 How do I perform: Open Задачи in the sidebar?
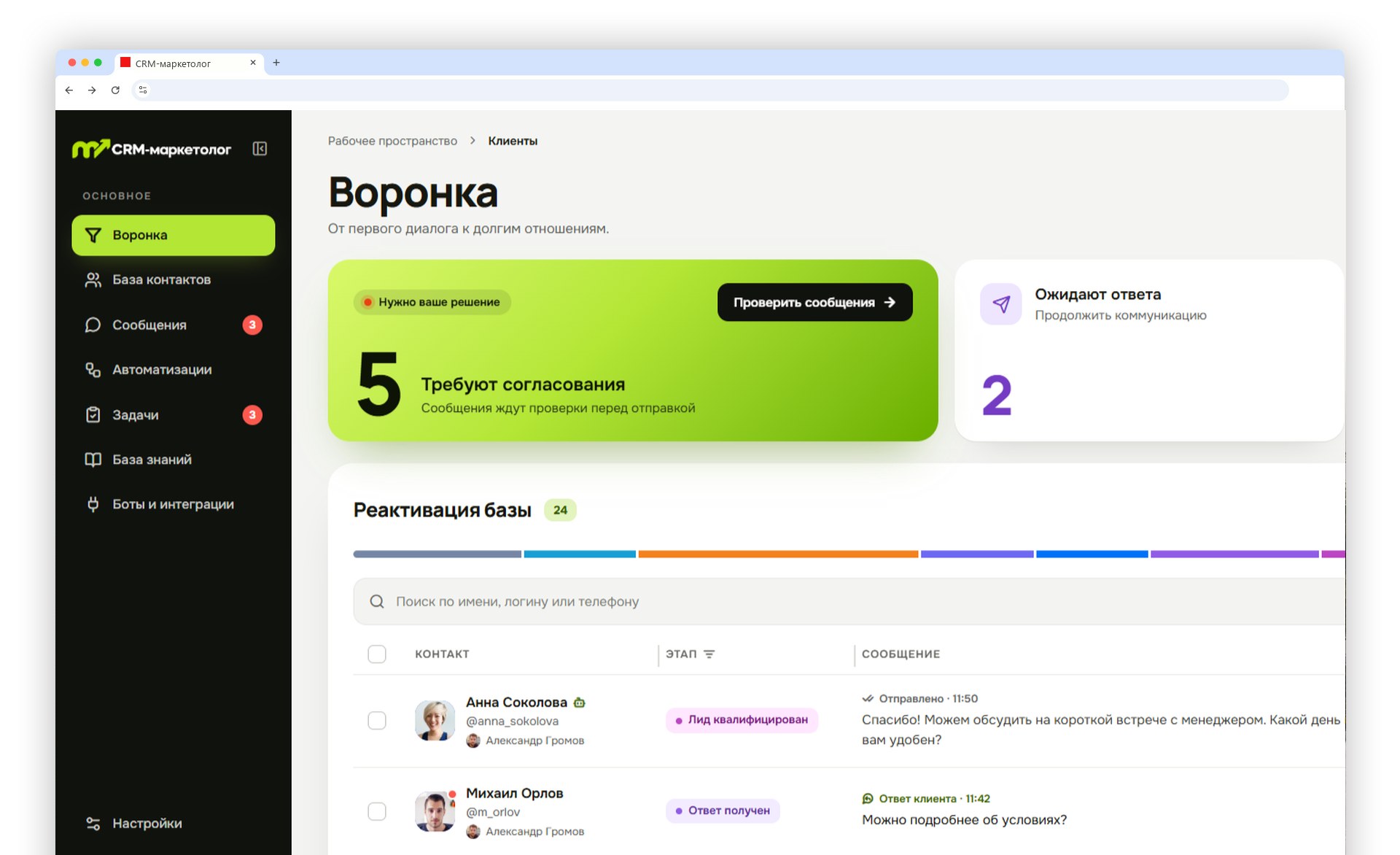tap(174, 415)
